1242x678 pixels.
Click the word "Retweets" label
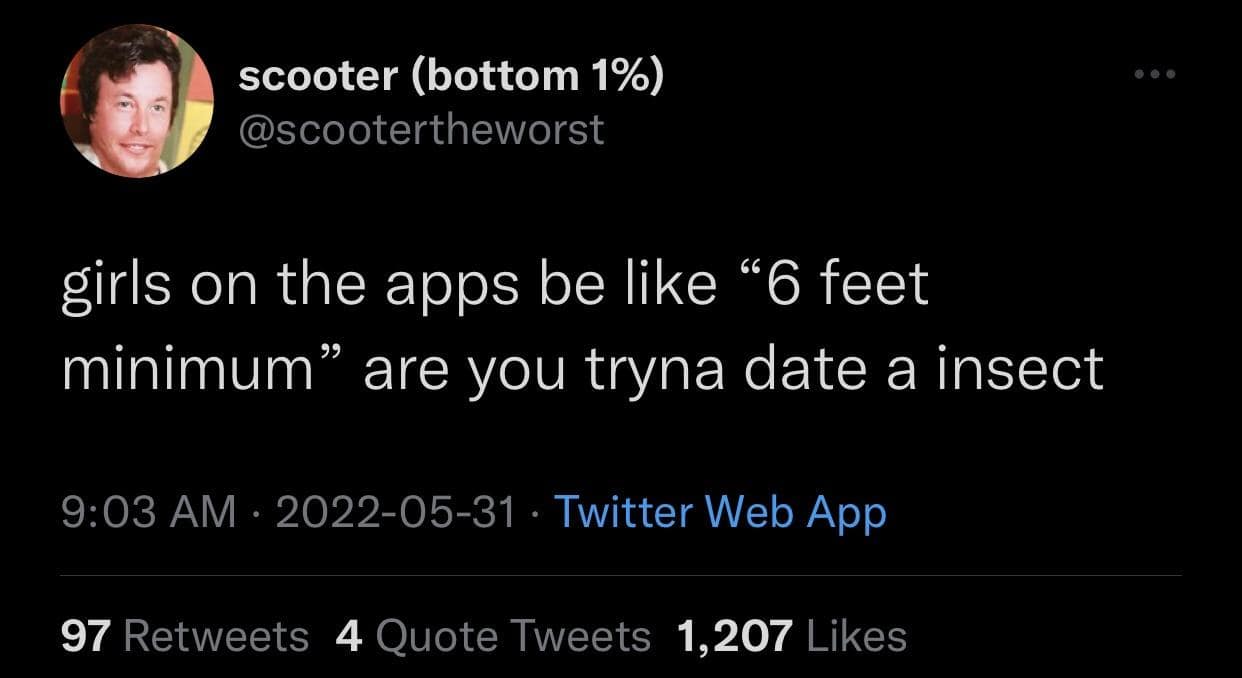tap(216, 635)
